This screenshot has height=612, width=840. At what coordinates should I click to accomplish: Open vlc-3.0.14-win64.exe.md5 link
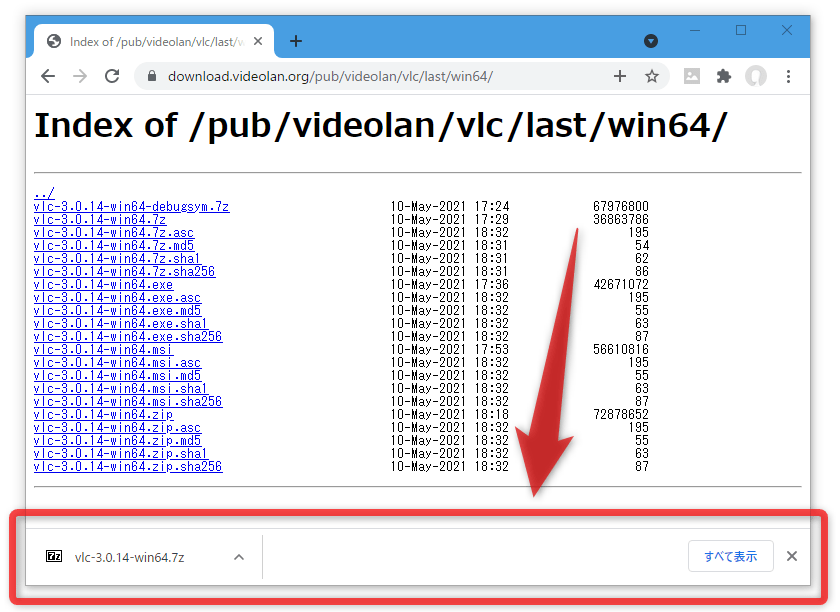[117, 310]
